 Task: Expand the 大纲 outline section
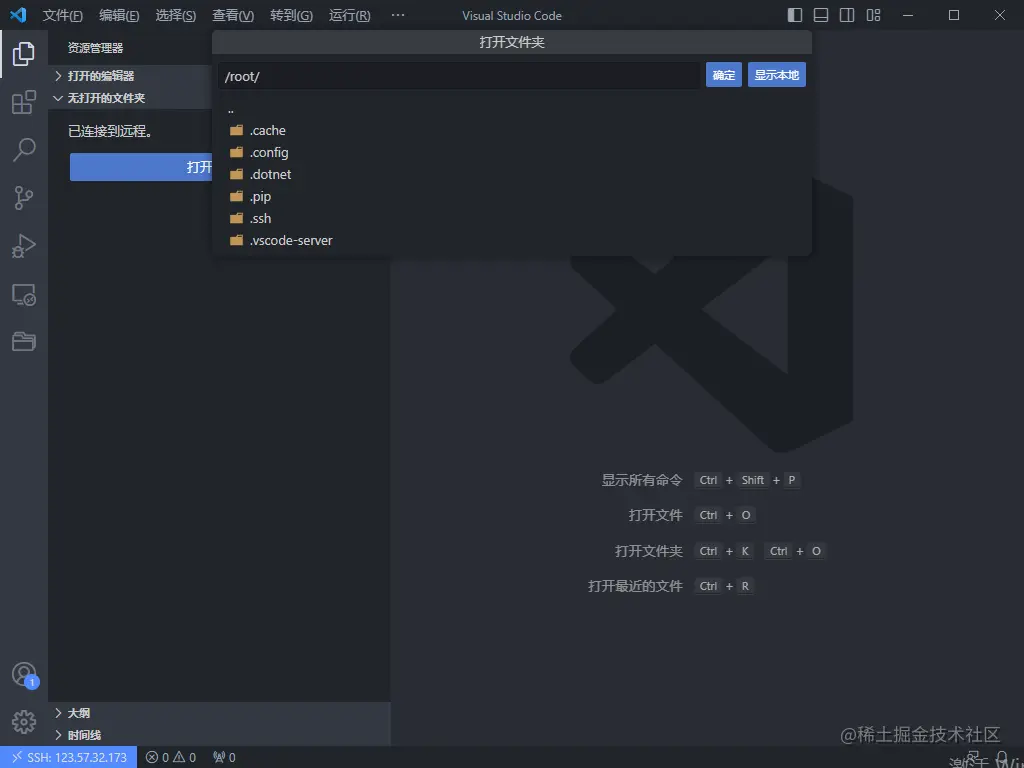tap(220, 713)
